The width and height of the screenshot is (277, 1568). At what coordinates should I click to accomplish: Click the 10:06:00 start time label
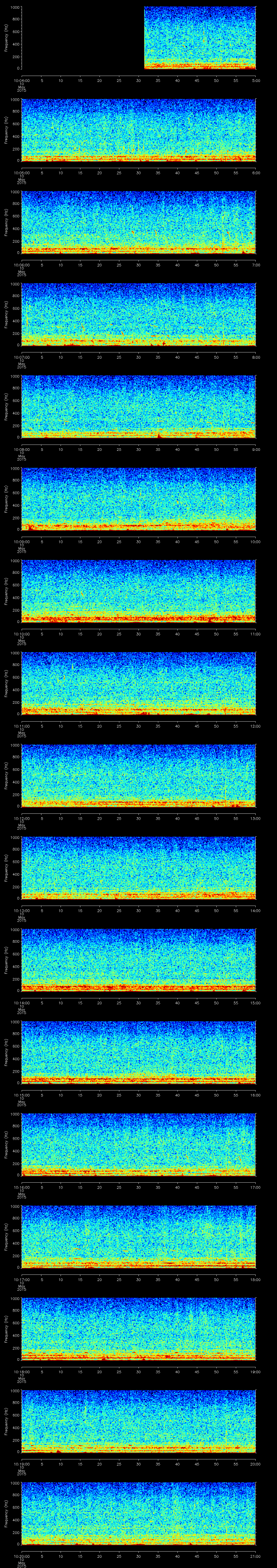[21, 265]
